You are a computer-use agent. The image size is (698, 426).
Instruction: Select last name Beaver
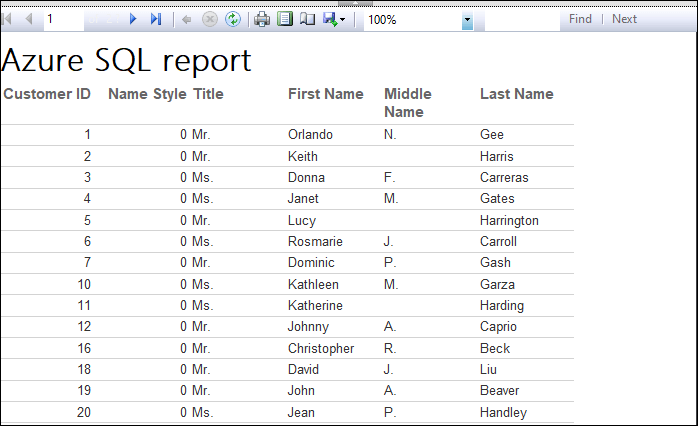(499, 390)
